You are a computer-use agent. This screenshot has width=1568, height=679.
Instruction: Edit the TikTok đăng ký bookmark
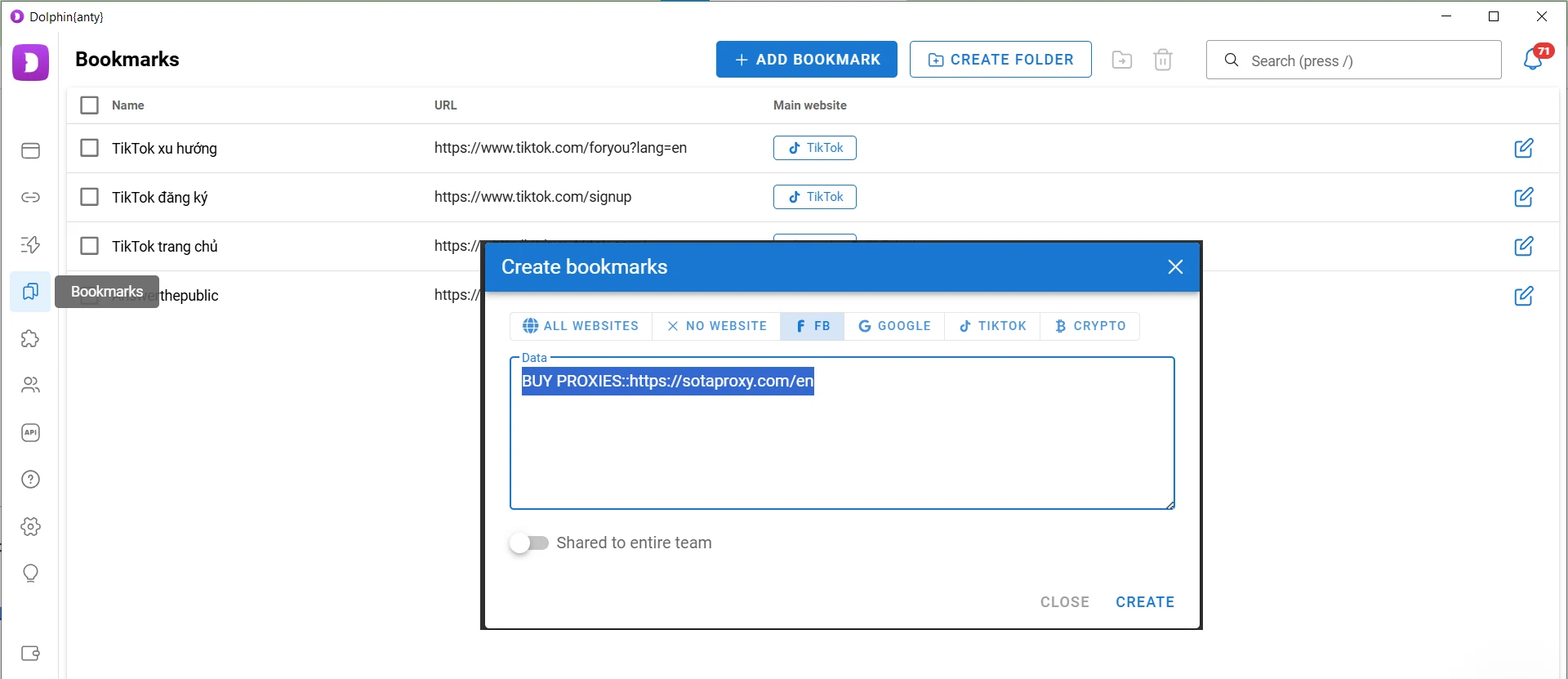tap(1524, 197)
